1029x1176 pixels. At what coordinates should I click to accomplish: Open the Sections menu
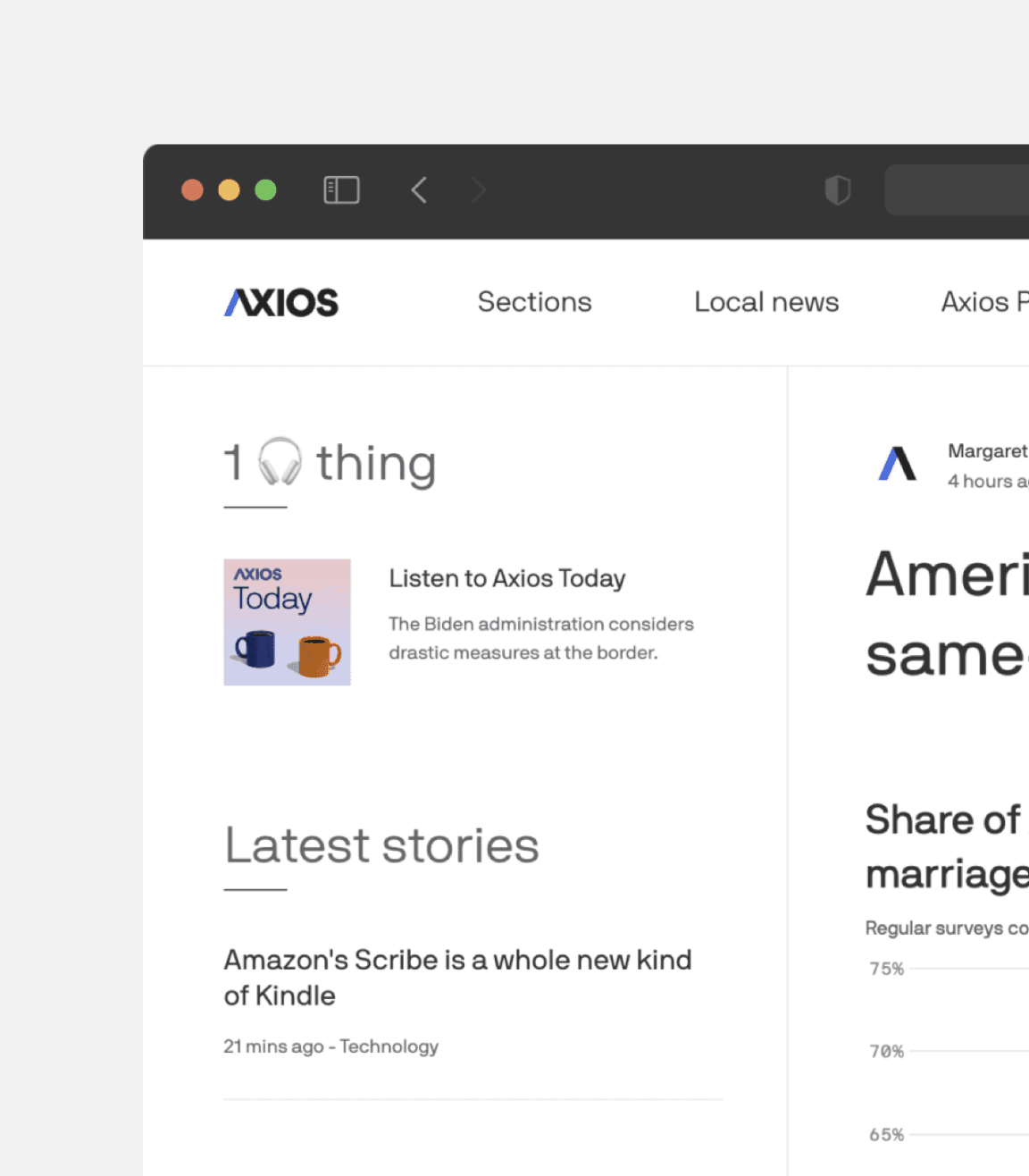[534, 302]
